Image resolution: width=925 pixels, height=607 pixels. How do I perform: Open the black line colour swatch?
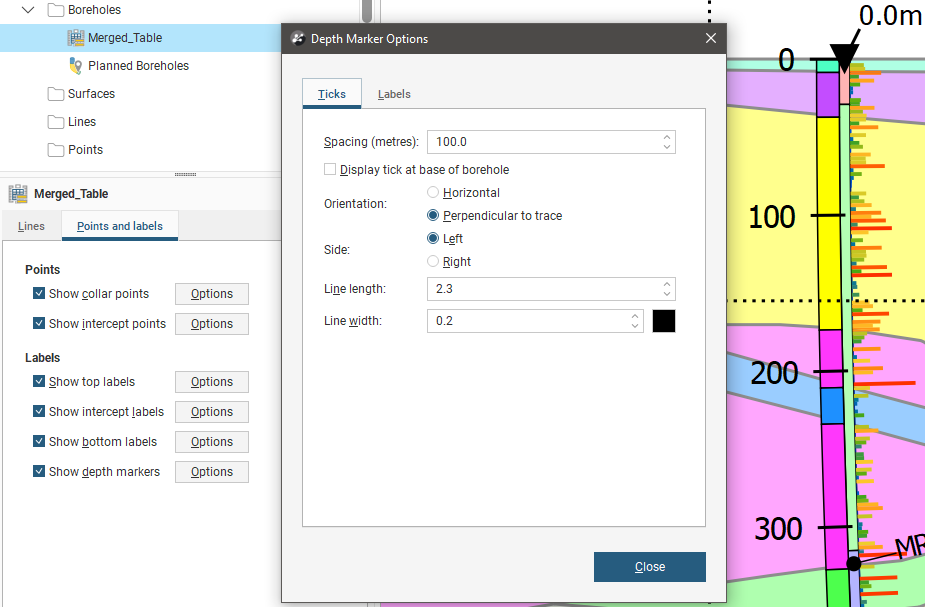coord(664,321)
